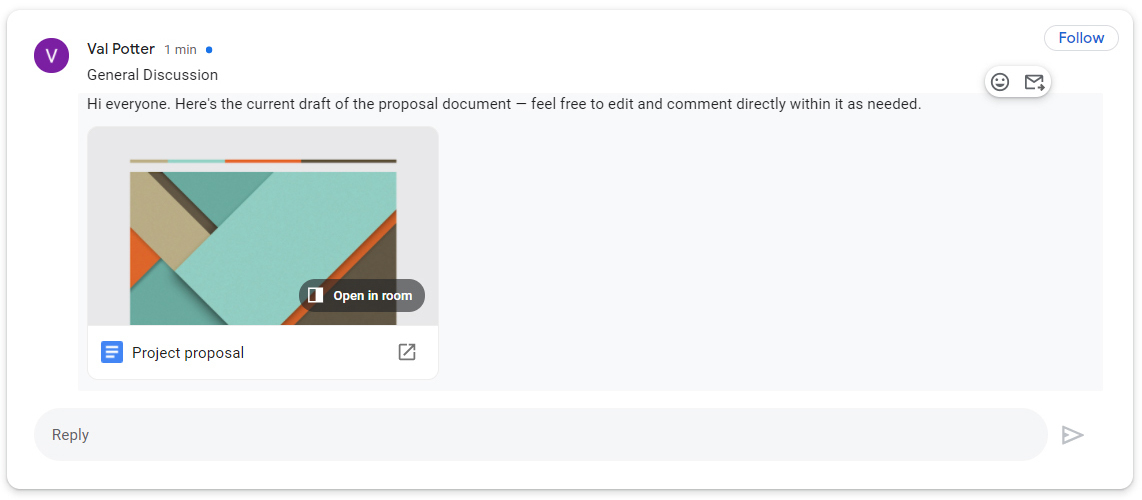
Task: Send the reply with the arrow icon
Action: click(x=1072, y=435)
